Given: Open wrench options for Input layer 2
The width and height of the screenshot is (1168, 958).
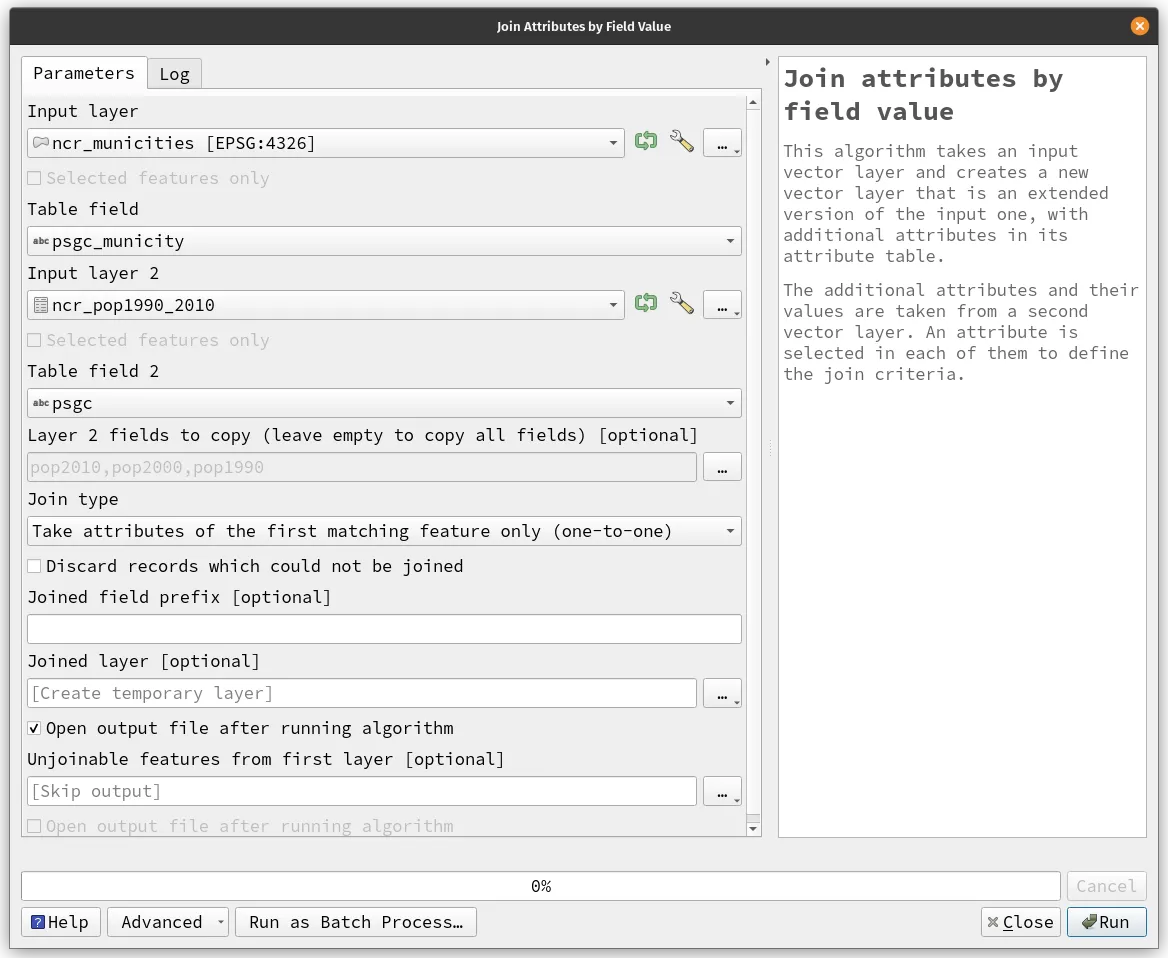Looking at the screenshot, I should (x=682, y=304).
